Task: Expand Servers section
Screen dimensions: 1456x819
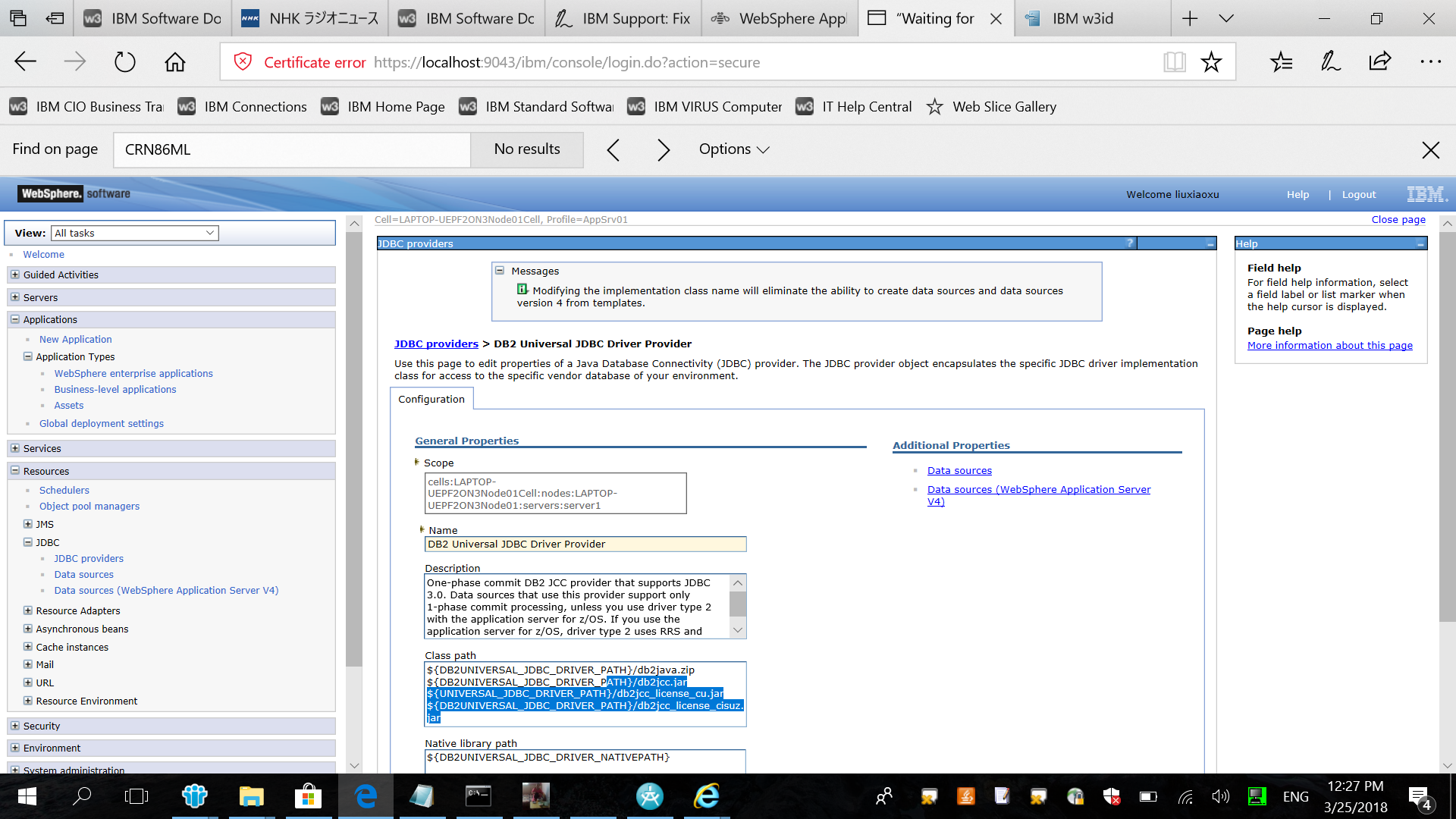Action: (x=14, y=297)
